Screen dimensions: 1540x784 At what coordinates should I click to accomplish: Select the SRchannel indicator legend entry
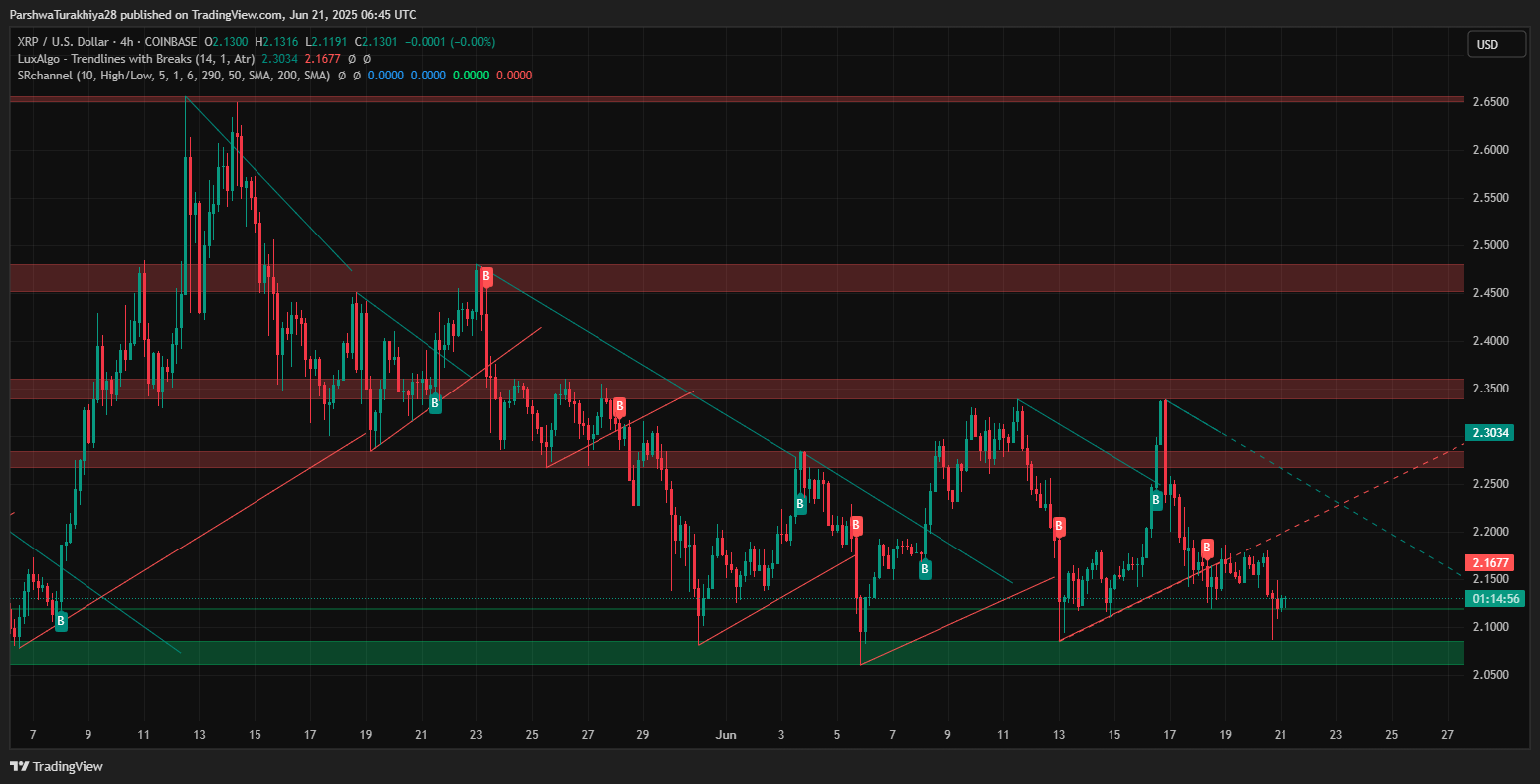coord(173,76)
